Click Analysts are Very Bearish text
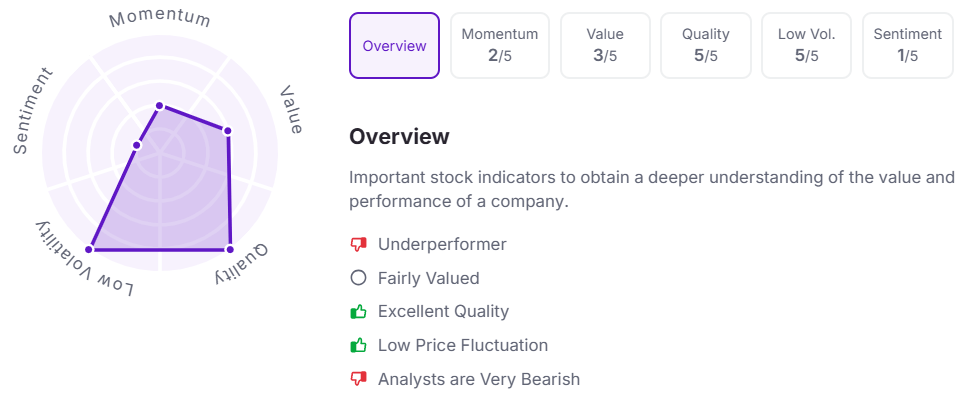This screenshot has width=969, height=405. pyautogui.click(x=479, y=378)
